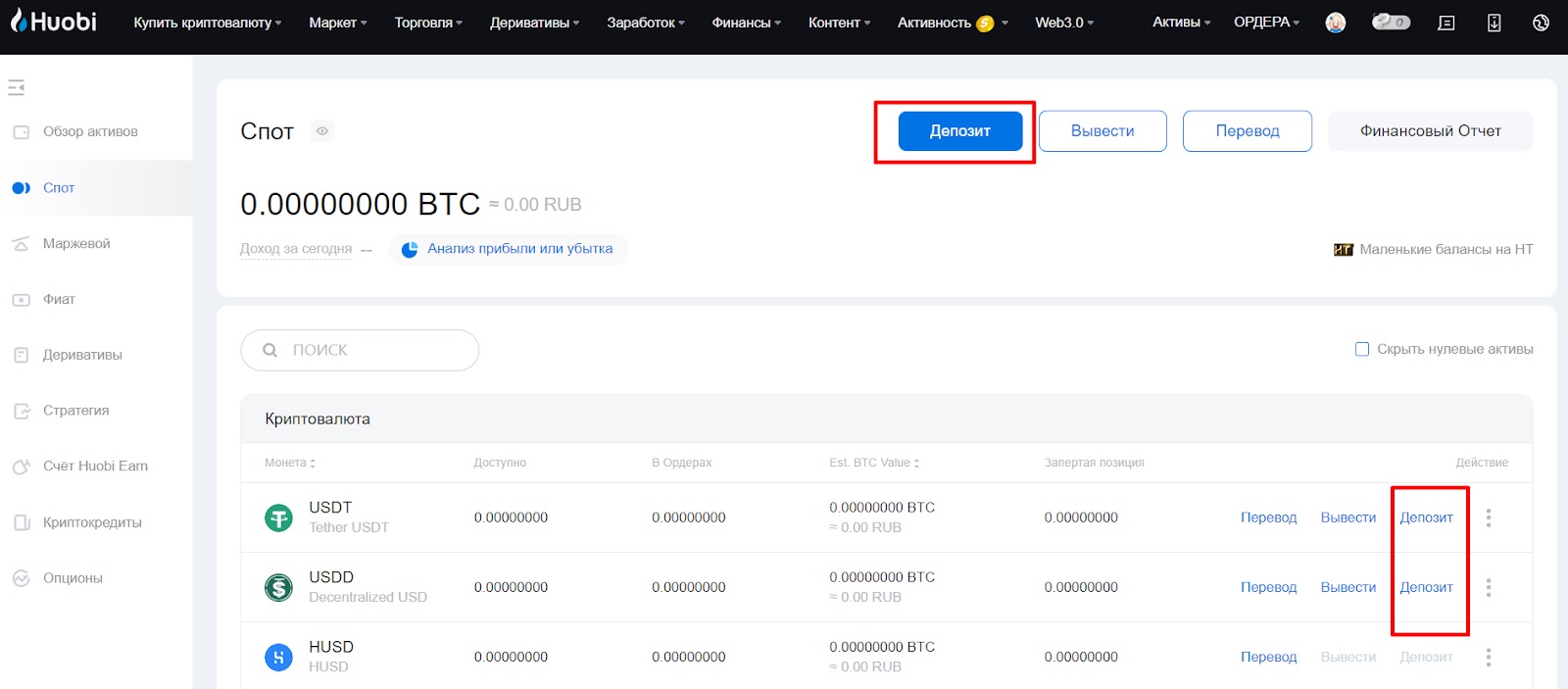Click Вывести in the USDD row

coord(1348,587)
